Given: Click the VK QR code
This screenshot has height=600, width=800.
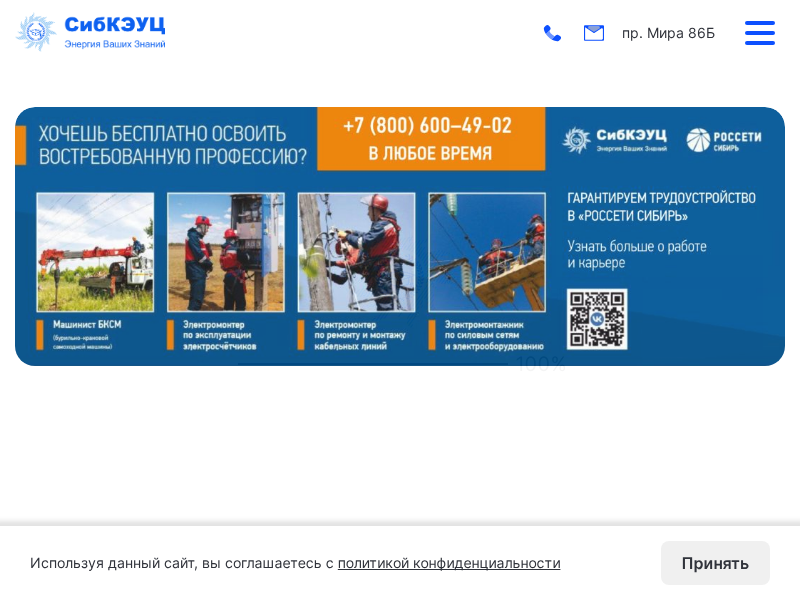Looking at the screenshot, I should (x=597, y=319).
